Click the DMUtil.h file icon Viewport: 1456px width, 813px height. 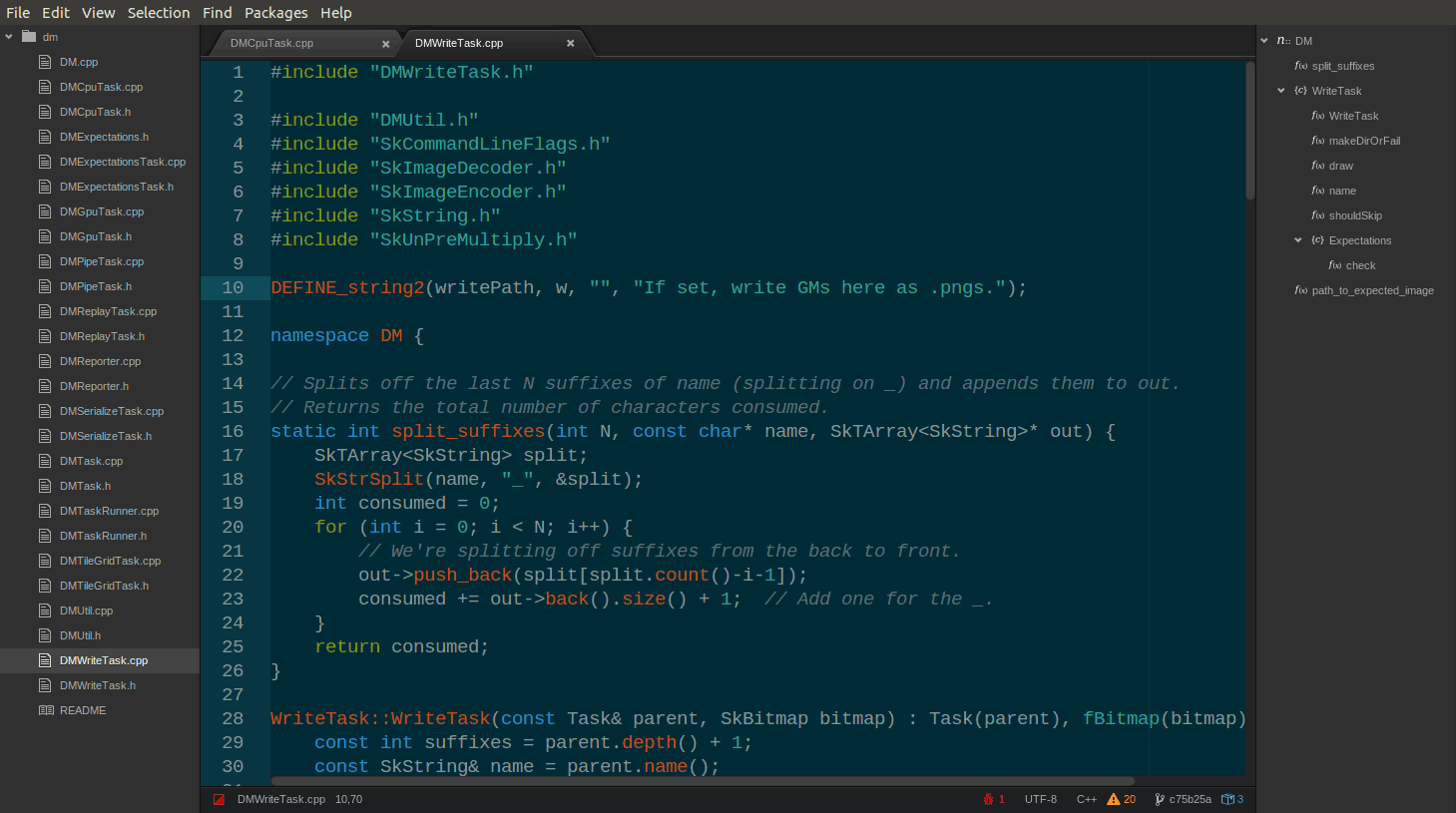tap(45, 635)
